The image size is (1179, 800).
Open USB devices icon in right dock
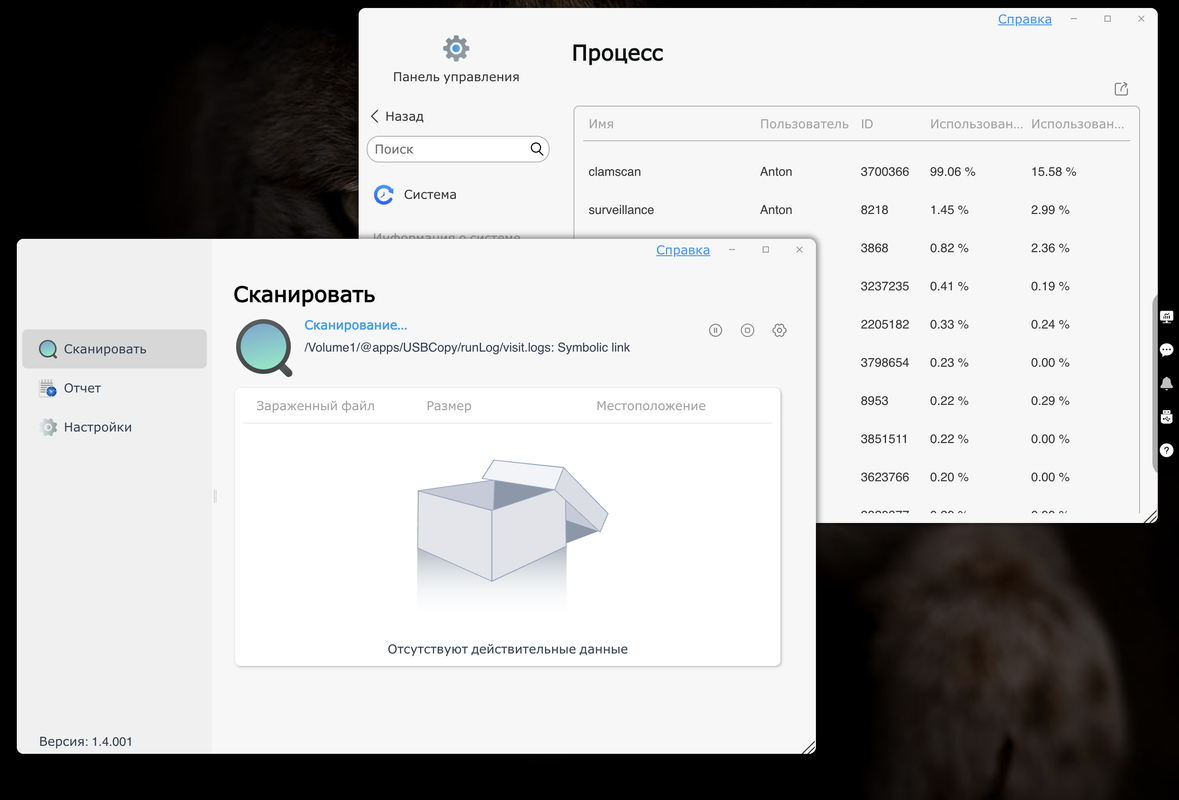[1166, 417]
